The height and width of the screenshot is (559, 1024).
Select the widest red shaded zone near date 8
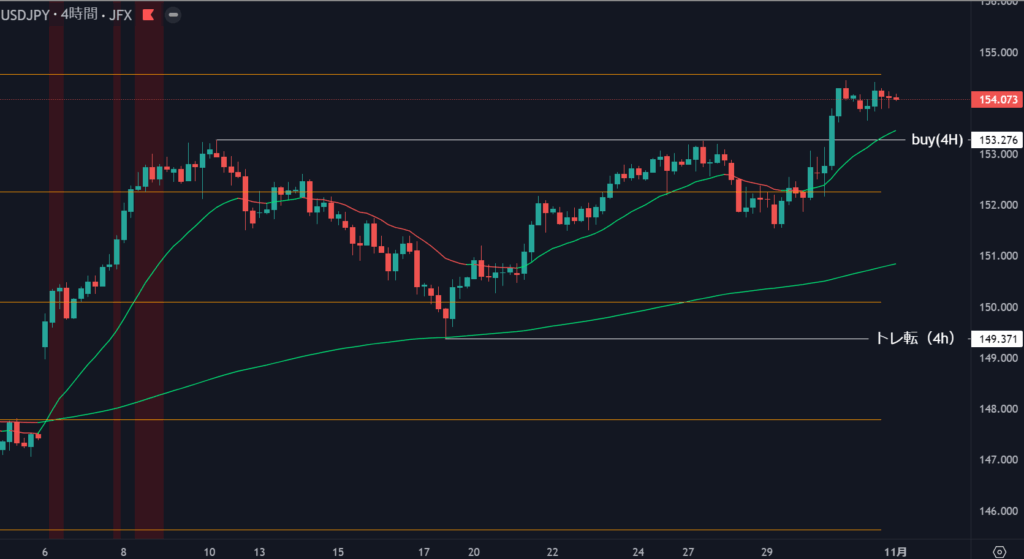coord(149,270)
